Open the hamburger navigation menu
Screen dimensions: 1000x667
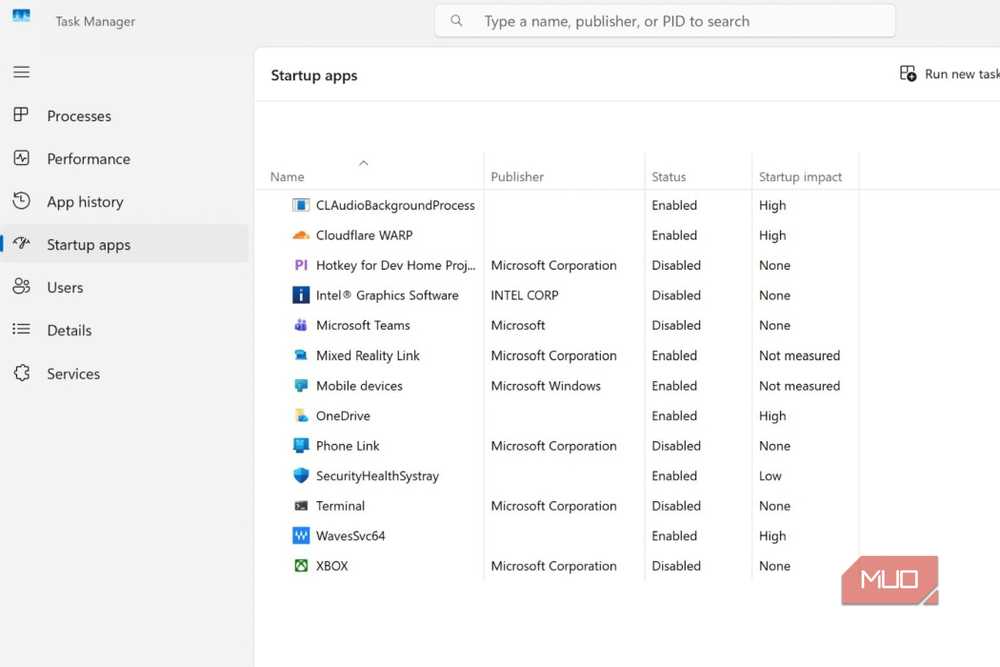[21, 72]
